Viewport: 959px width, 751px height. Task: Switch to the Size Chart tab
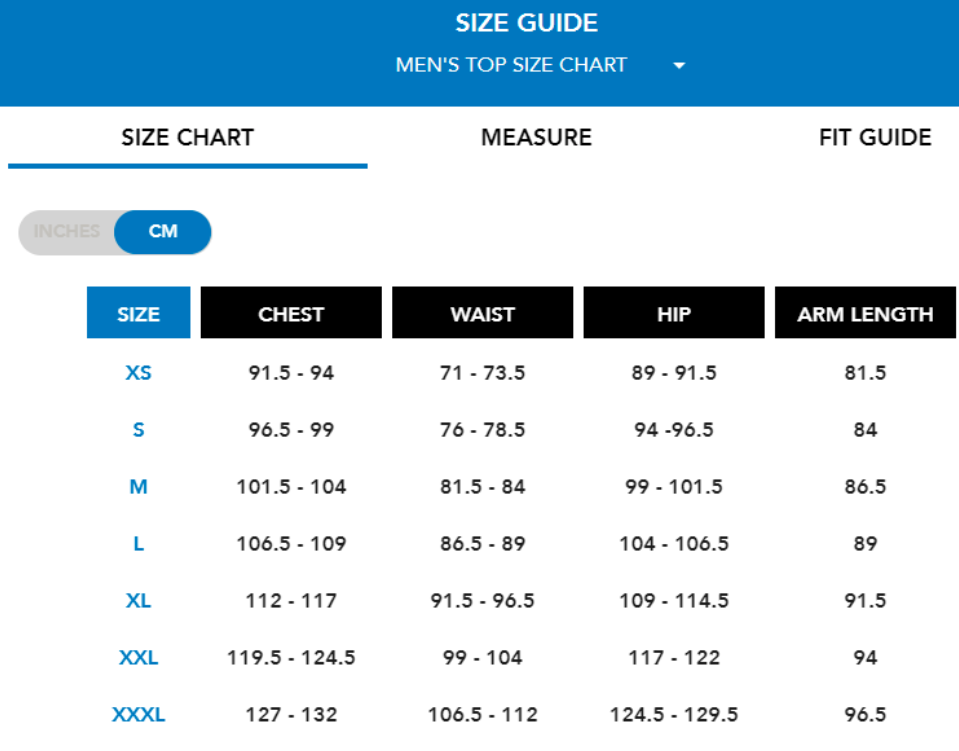pyautogui.click(x=187, y=137)
